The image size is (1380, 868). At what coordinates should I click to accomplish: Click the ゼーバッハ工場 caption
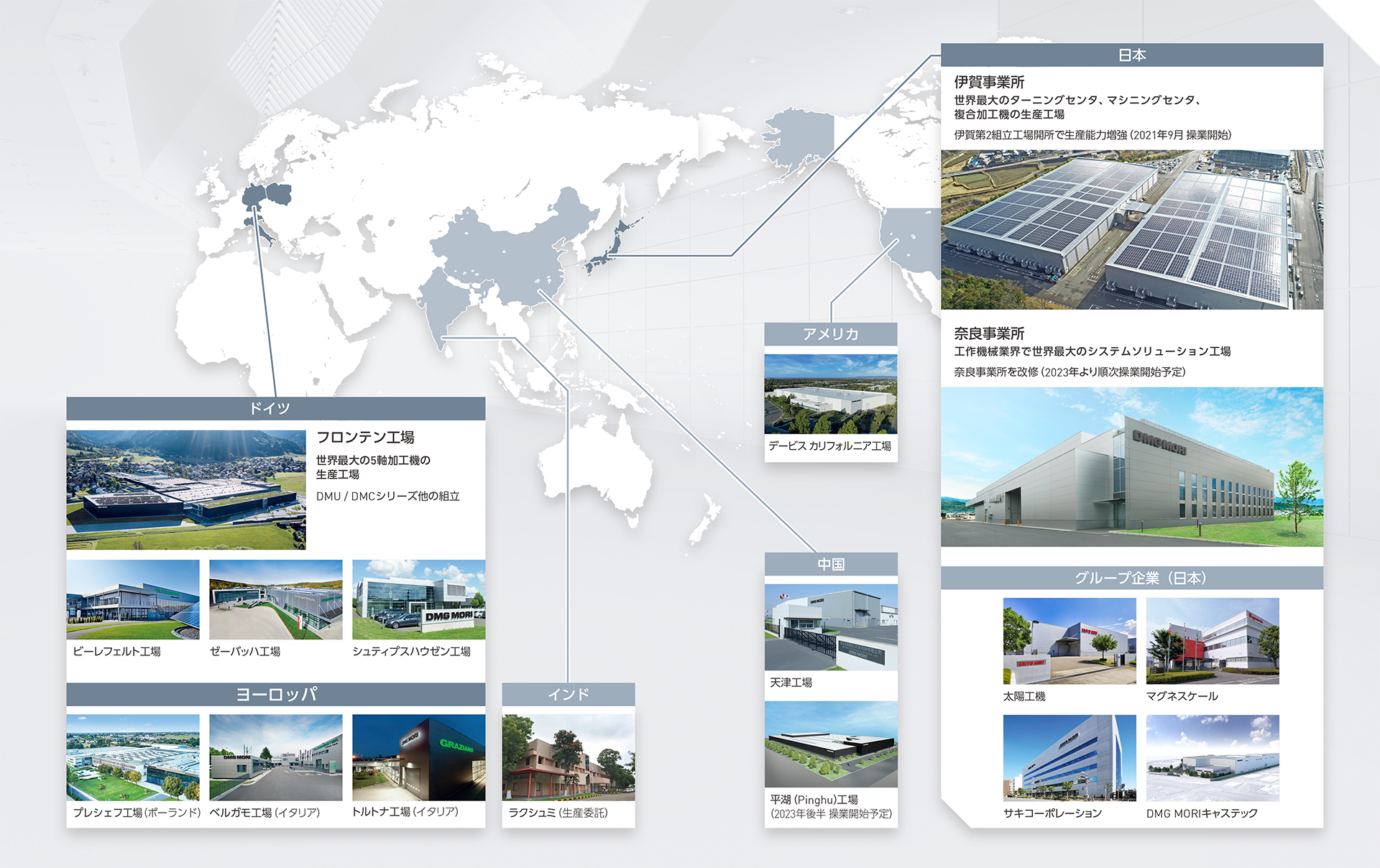(x=244, y=652)
